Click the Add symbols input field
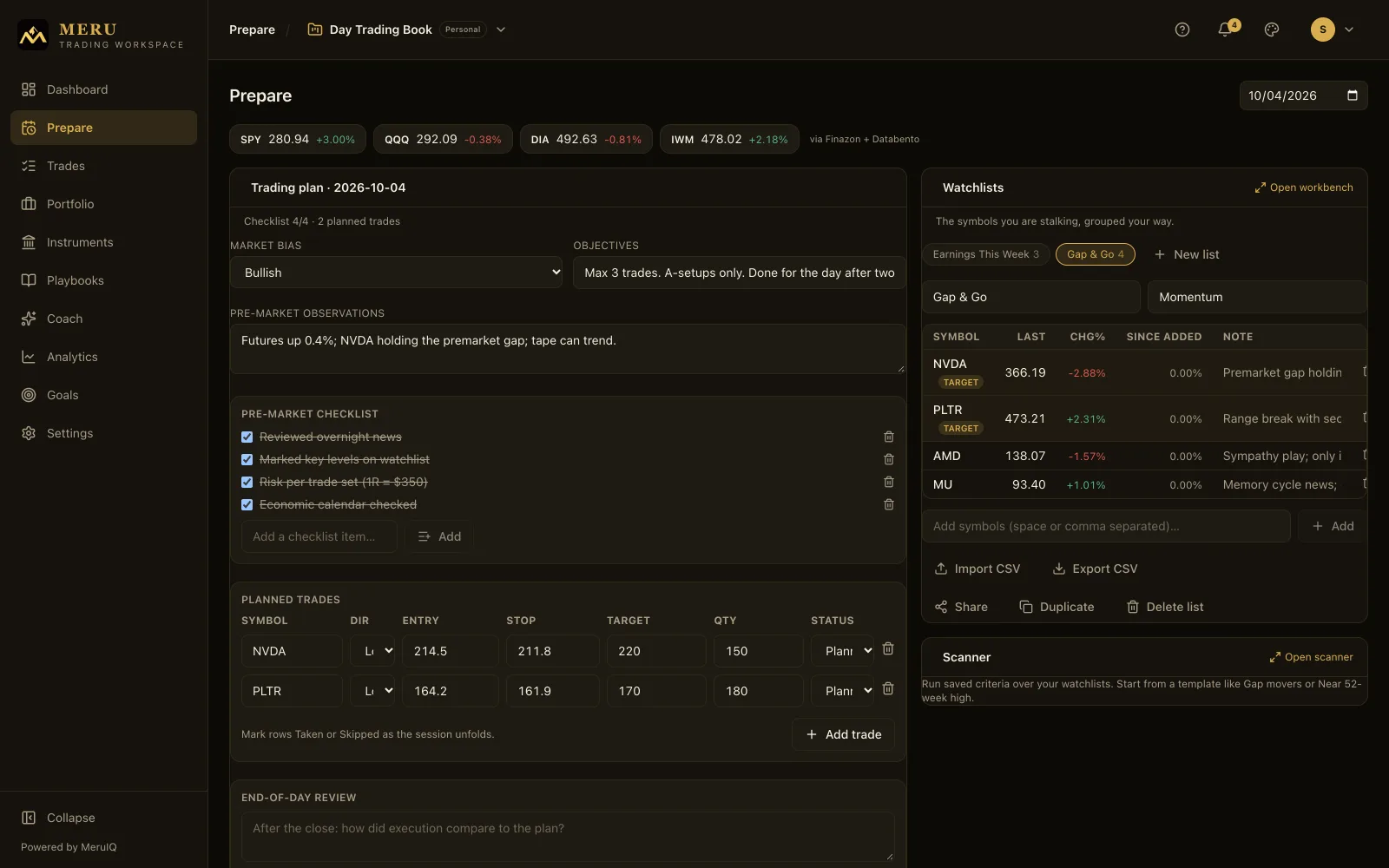Screen dimensions: 1389x868 click(1106, 526)
